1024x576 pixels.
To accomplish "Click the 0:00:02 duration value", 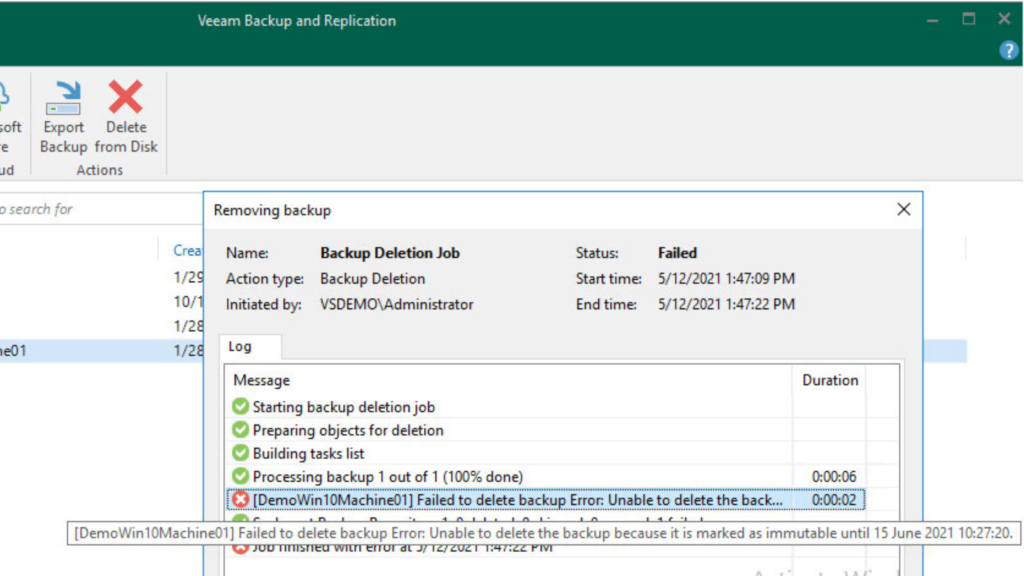I will point(833,500).
